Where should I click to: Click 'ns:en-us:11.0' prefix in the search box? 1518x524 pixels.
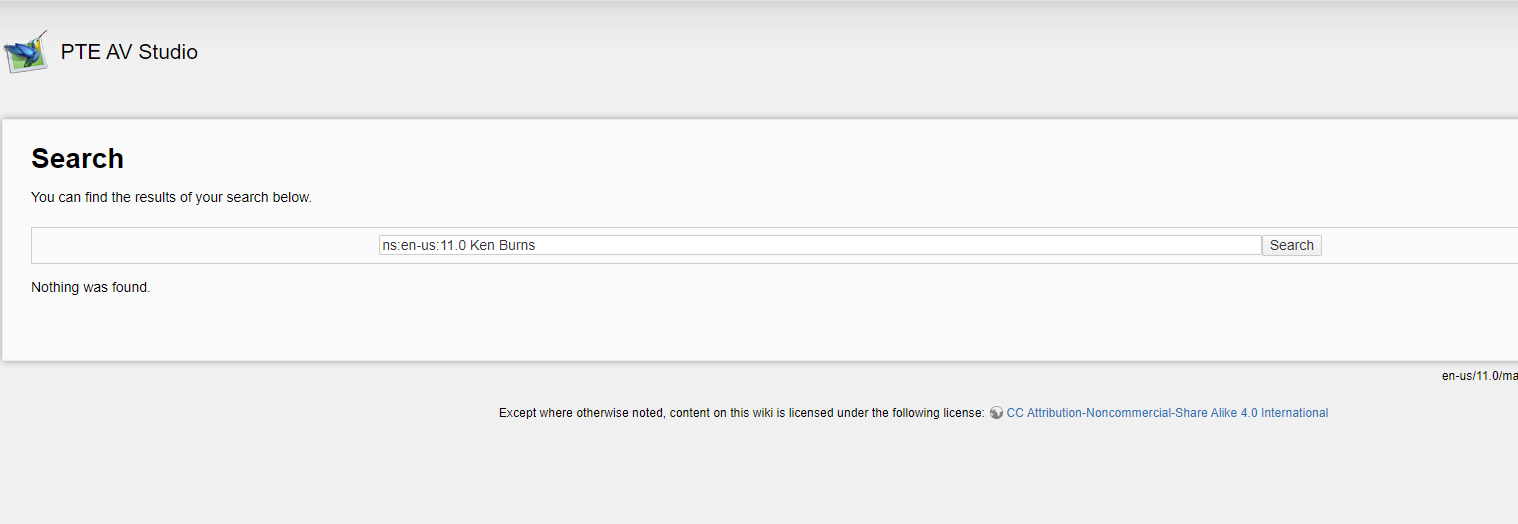(x=424, y=245)
